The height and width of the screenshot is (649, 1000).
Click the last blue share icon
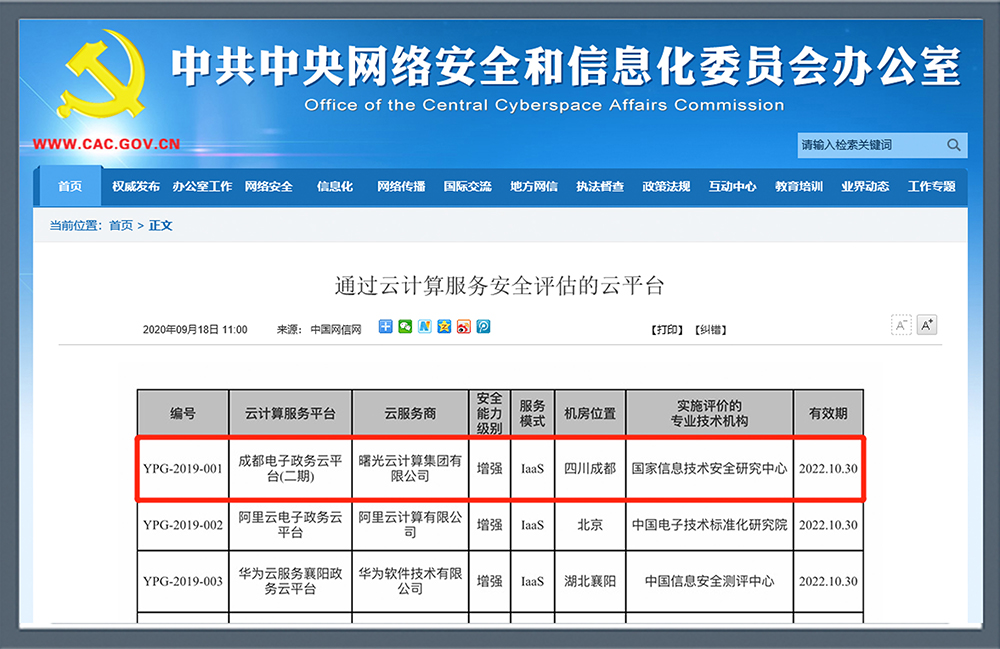483,327
